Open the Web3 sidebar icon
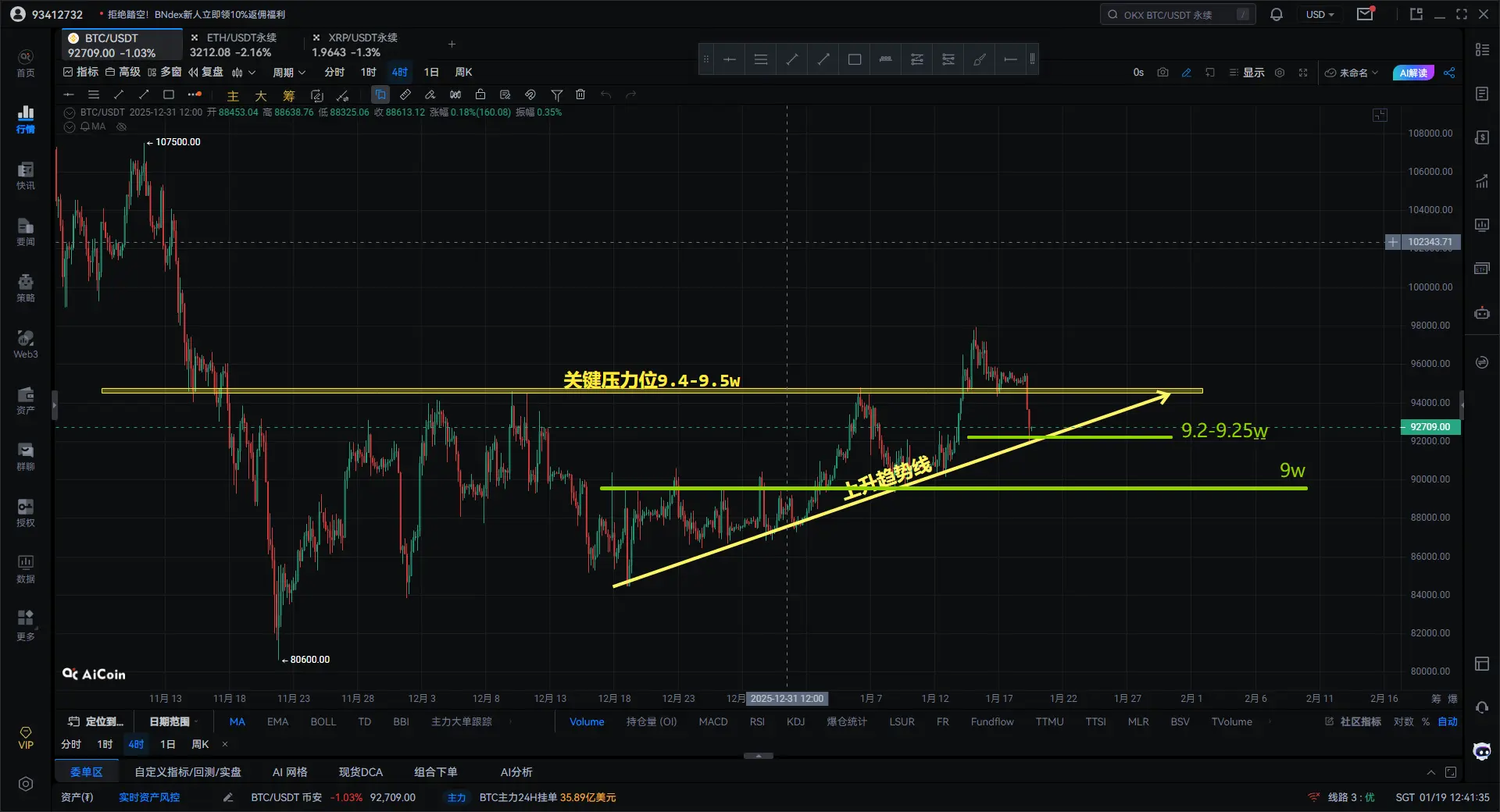 click(x=26, y=344)
